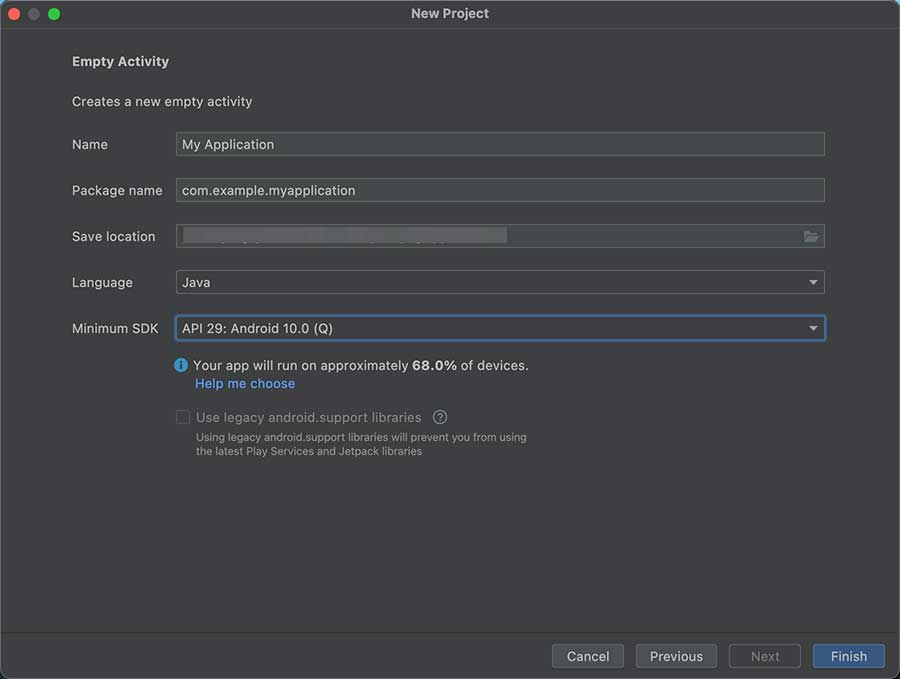
Task: Focus the Name field containing My Application
Action: point(500,144)
